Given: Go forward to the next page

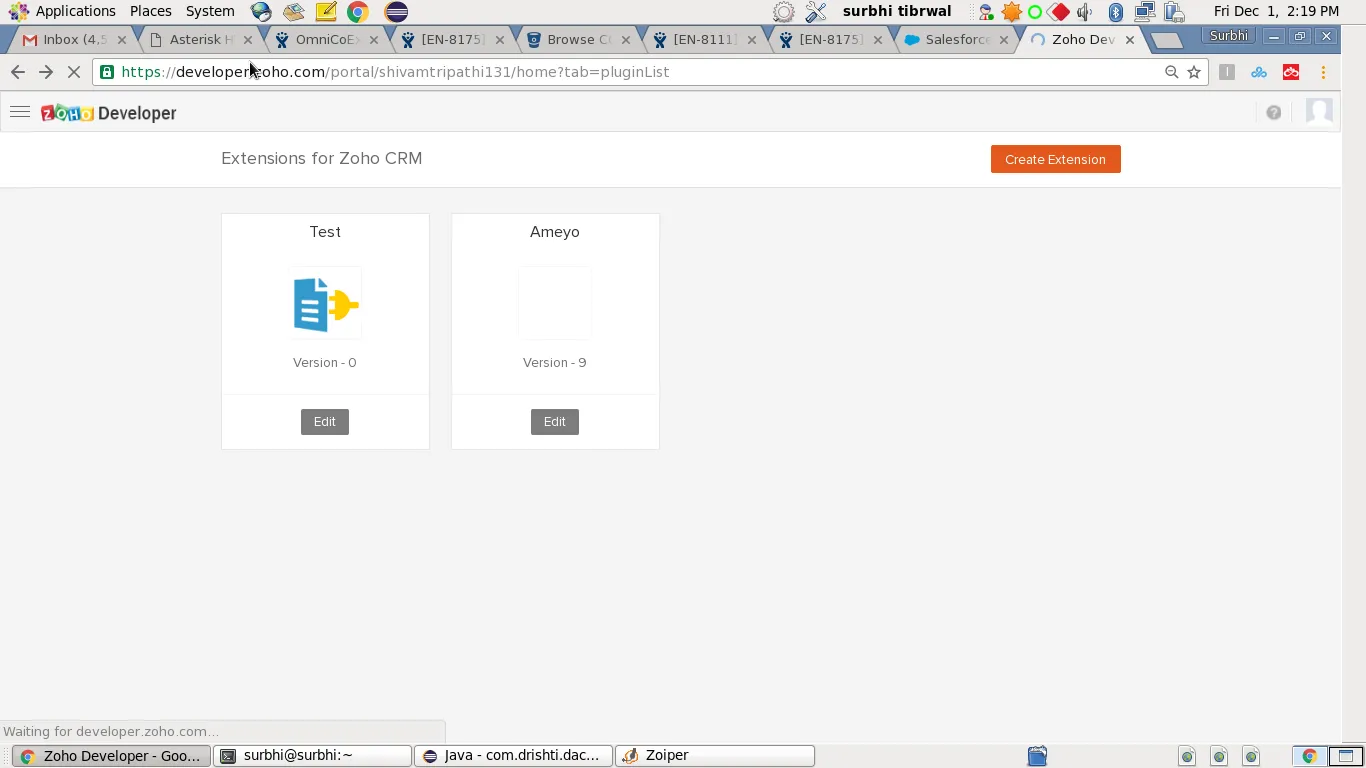Looking at the screenshot, I should click(x=46, y=72).
